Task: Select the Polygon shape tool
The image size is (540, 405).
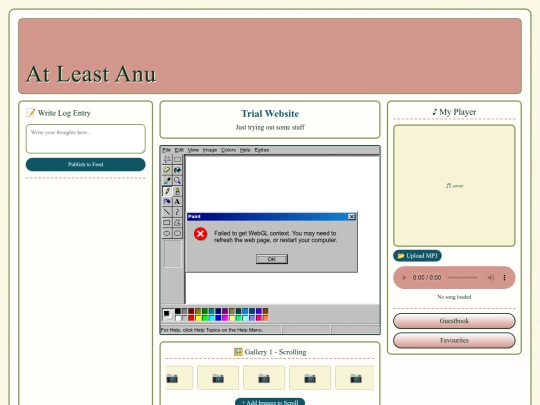Action: coord(177,222)
